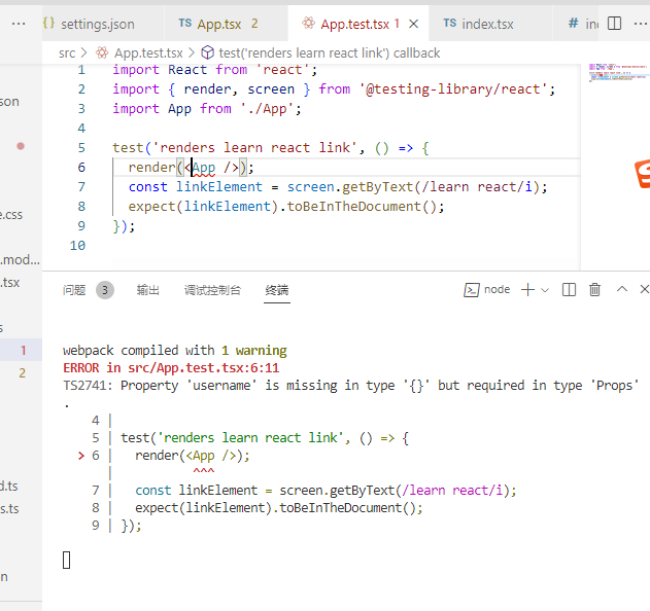Split the terminal pane
Image resolution: width=650 pixels, height=611 pixels.
[569, 290]
